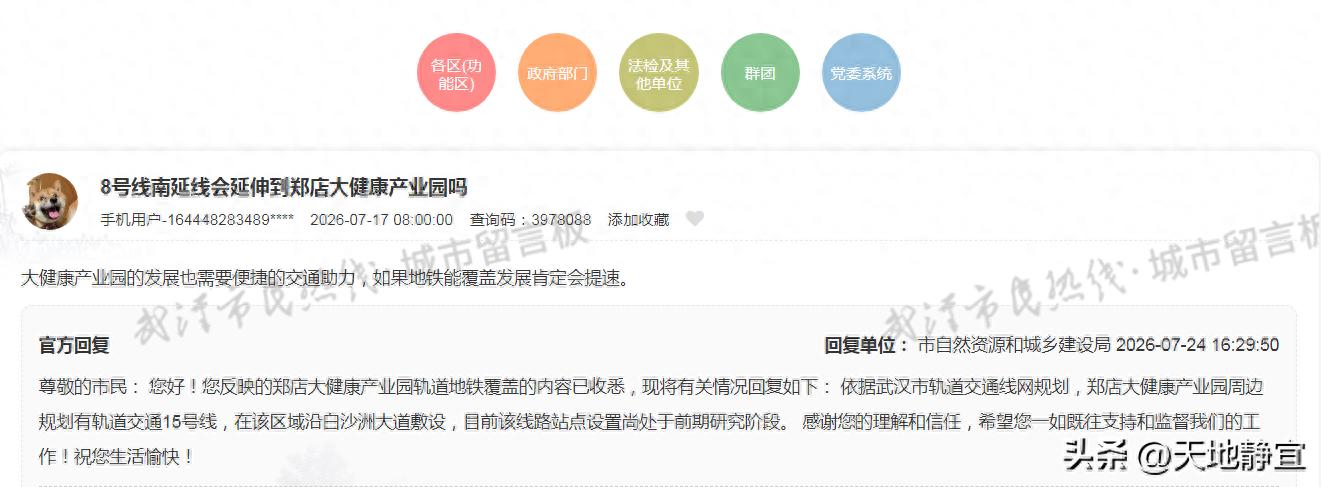Click the query code 3978088
1321x487 pixels.
(561, 219)
